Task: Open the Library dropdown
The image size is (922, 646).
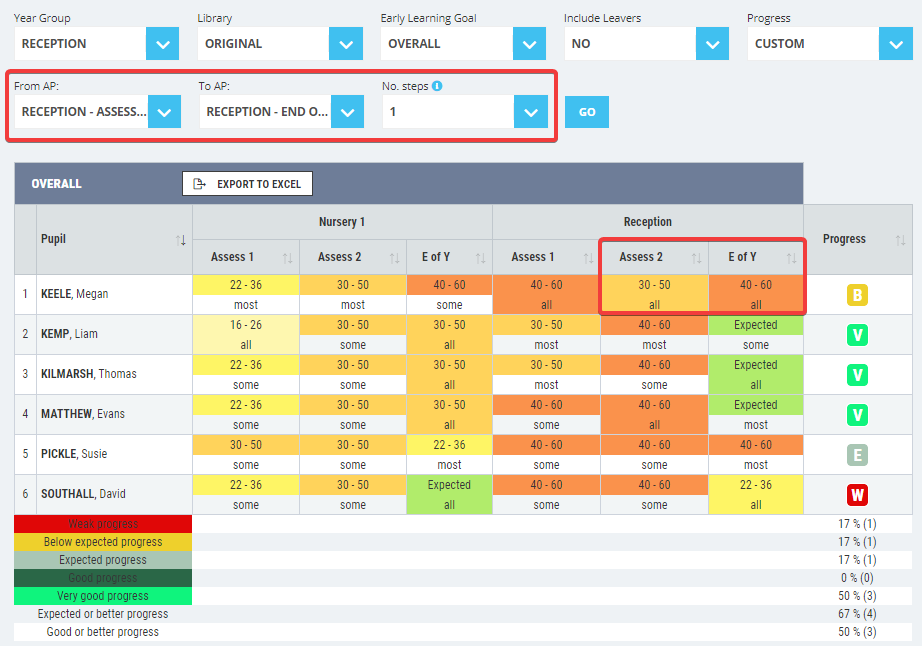Action: 345,43
